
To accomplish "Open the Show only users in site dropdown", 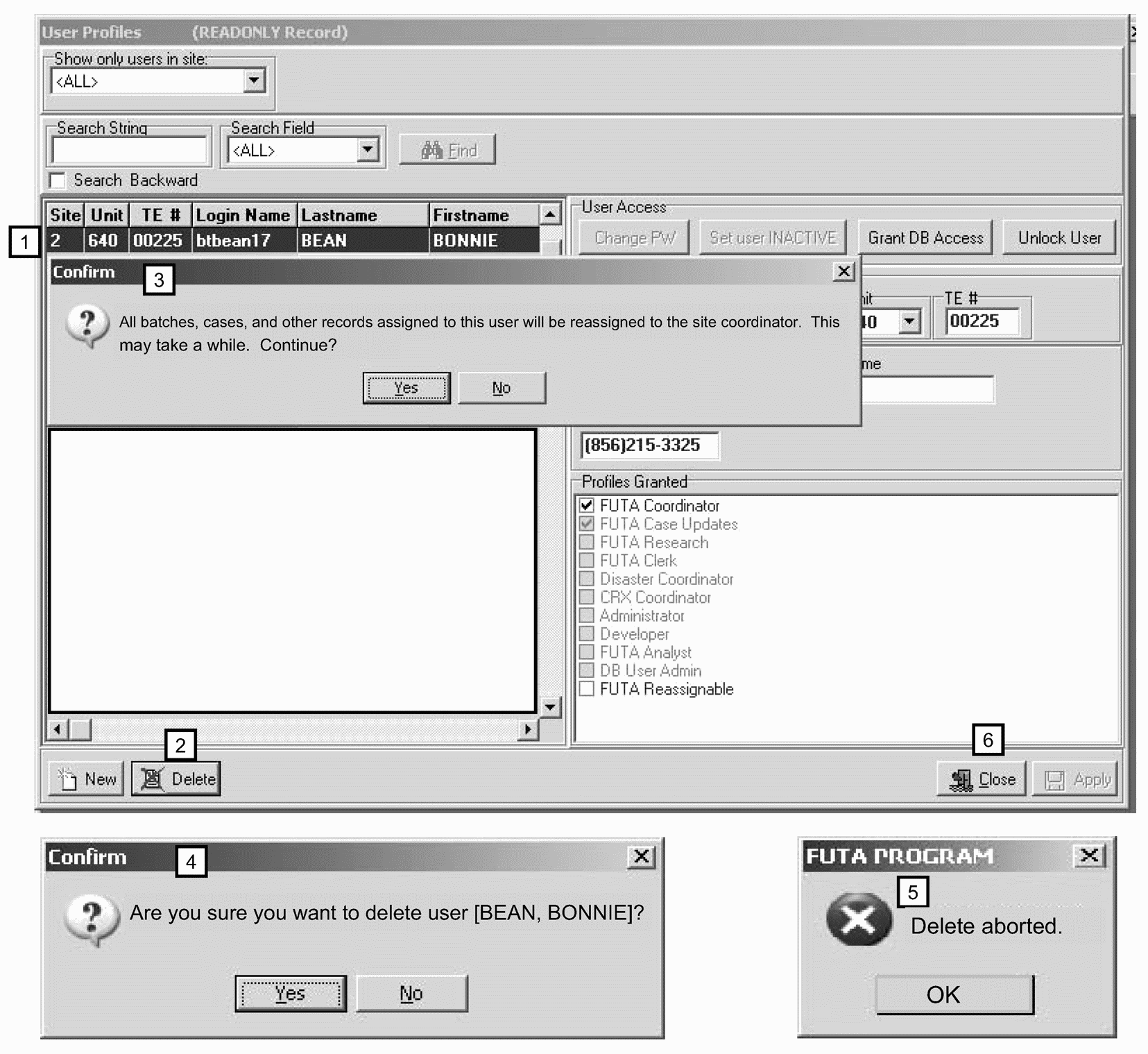I will [x=255, y=80].
